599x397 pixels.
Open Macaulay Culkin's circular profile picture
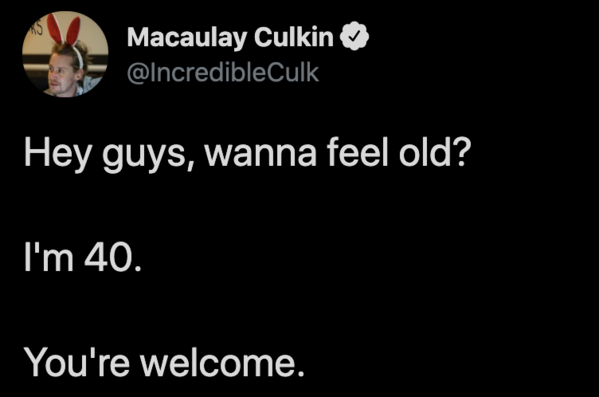point(65,54)
